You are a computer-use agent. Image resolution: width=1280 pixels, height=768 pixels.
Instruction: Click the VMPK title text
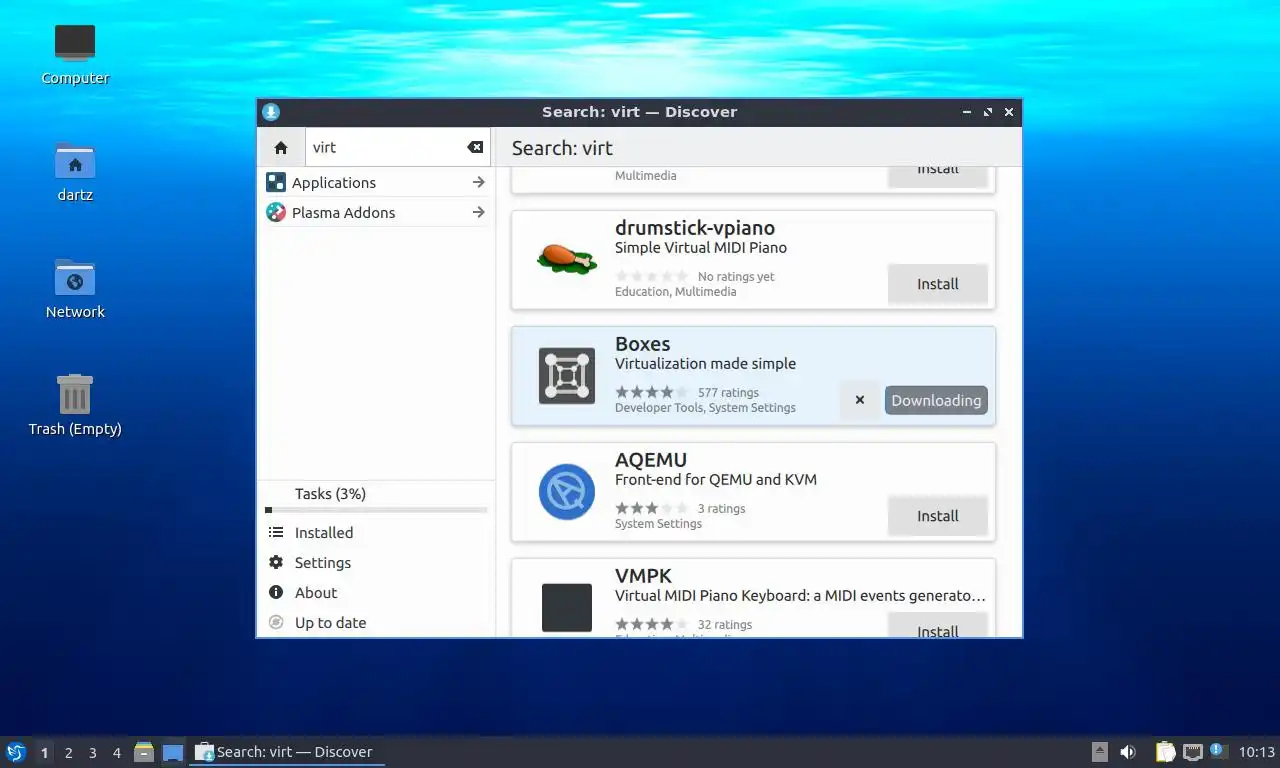[643, 576]
